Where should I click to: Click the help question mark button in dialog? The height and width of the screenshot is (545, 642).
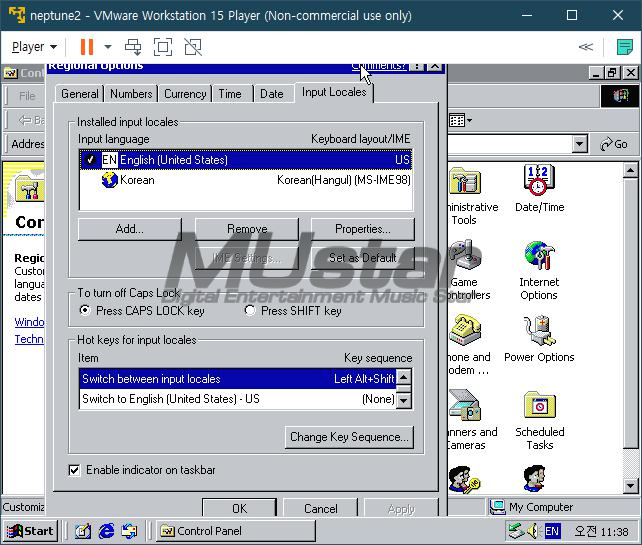click(x=416, y=67)
